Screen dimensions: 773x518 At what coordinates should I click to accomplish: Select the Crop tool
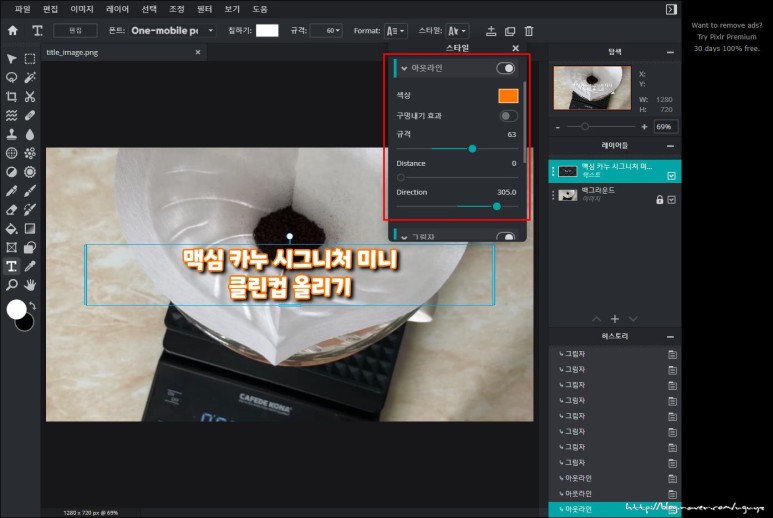pyautogui.click(x=11, y=97)
